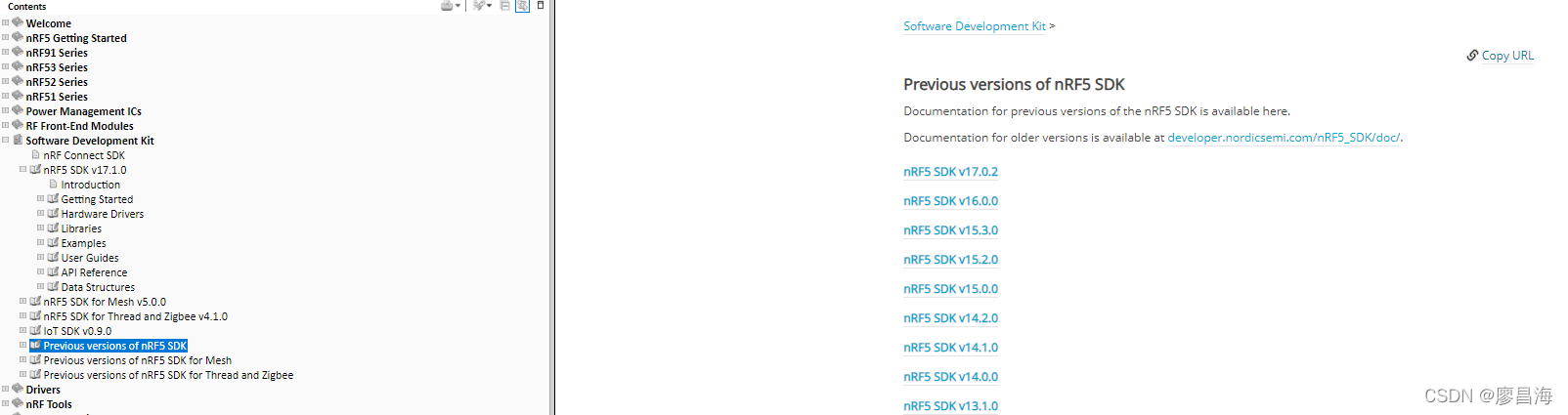1568x415 pixels.
Task: Expand the nRF51 Series node
Action: [5, 96]
